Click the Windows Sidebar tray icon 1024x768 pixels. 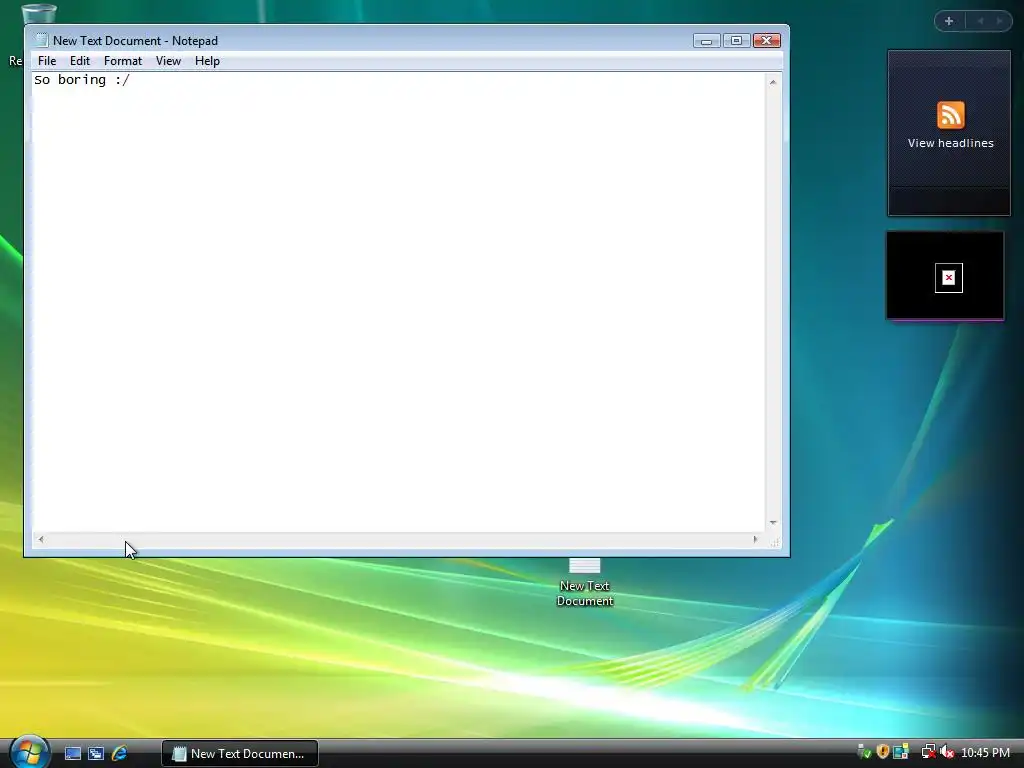click(x=901, y=752)
